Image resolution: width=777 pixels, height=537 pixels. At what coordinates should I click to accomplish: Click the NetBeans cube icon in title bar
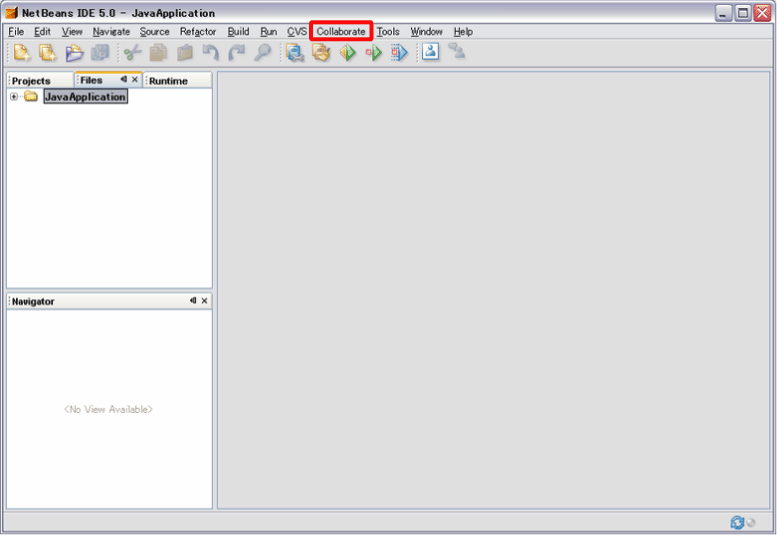[x=11, y=12]
